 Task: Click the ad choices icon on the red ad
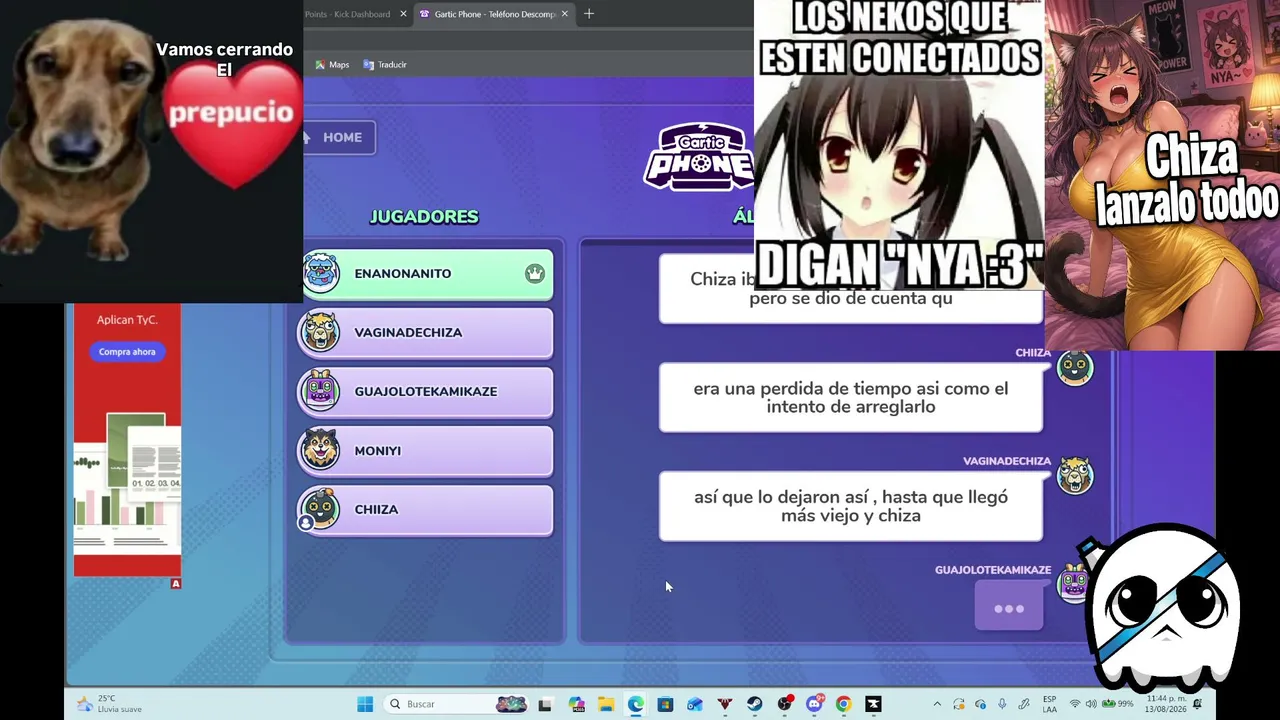(x=176, y=583)
